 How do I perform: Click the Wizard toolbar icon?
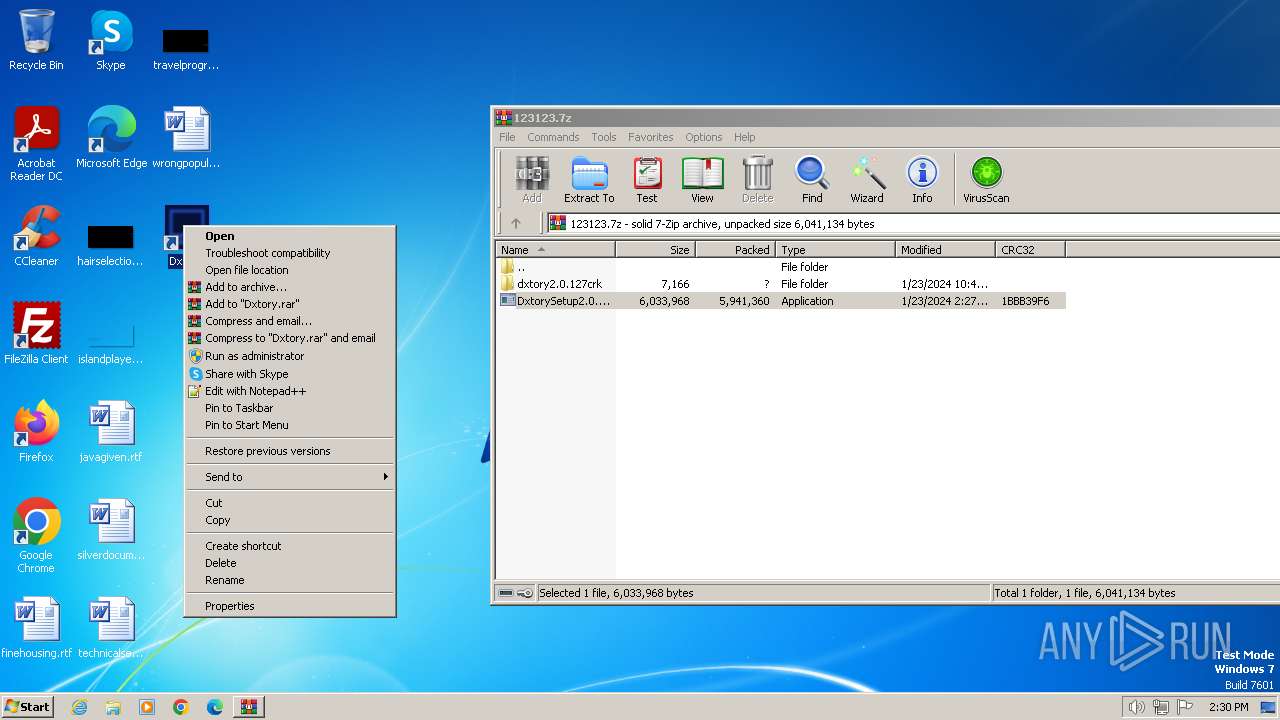pyautogui.click(x=867, y=180)
